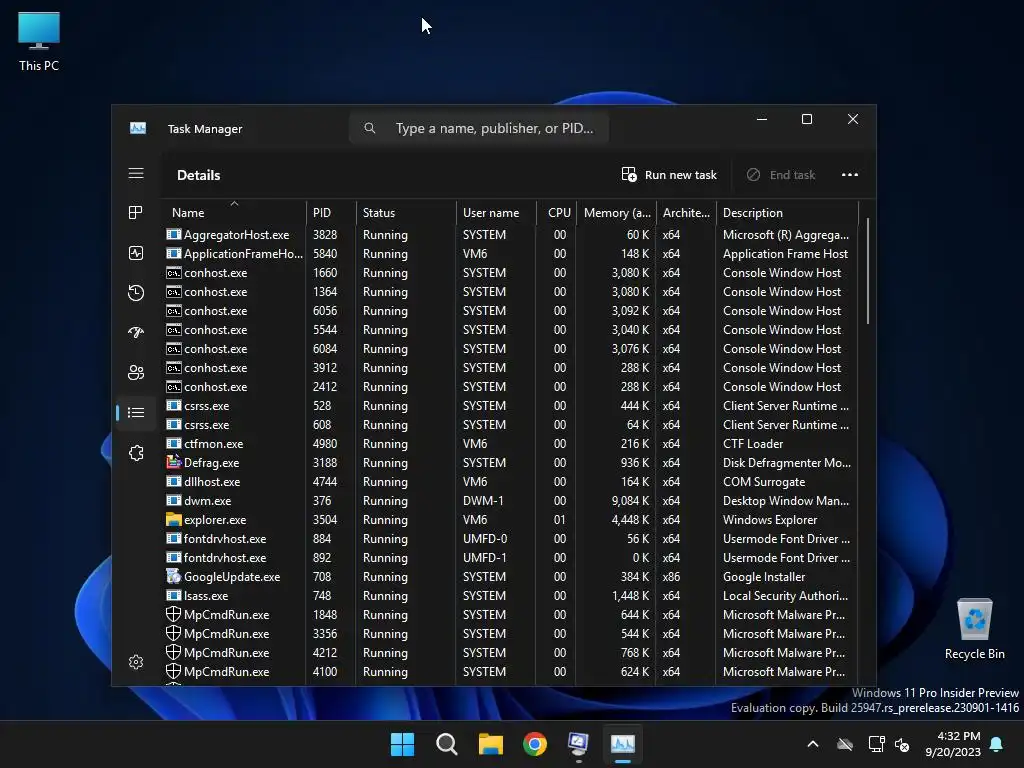Screen dimensions: 1024x768
Task: Select conhost.exe with PID 6056
Action: (x=511, y=311)
